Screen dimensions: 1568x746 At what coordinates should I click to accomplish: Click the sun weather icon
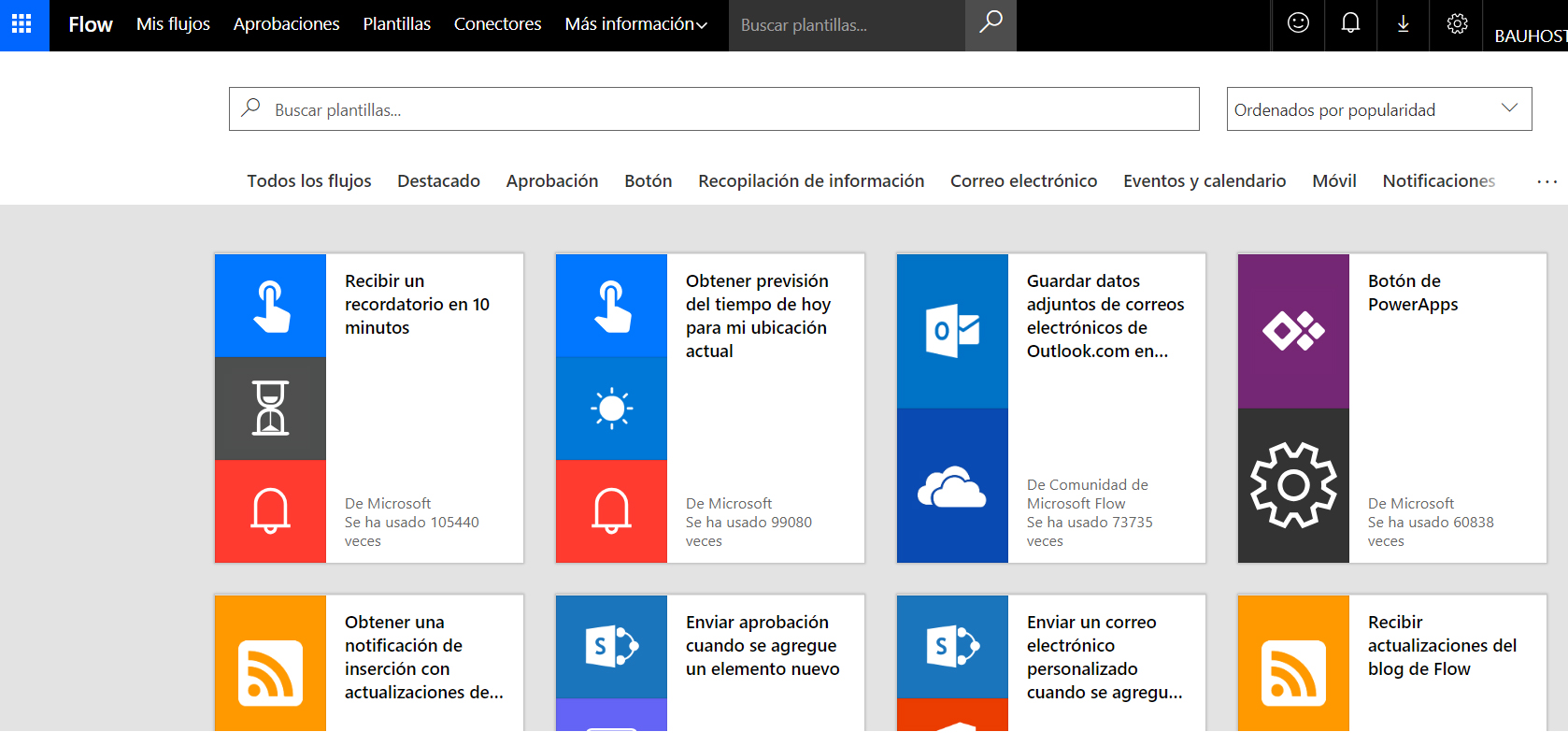pyautogui.click(x=612, y=409)
